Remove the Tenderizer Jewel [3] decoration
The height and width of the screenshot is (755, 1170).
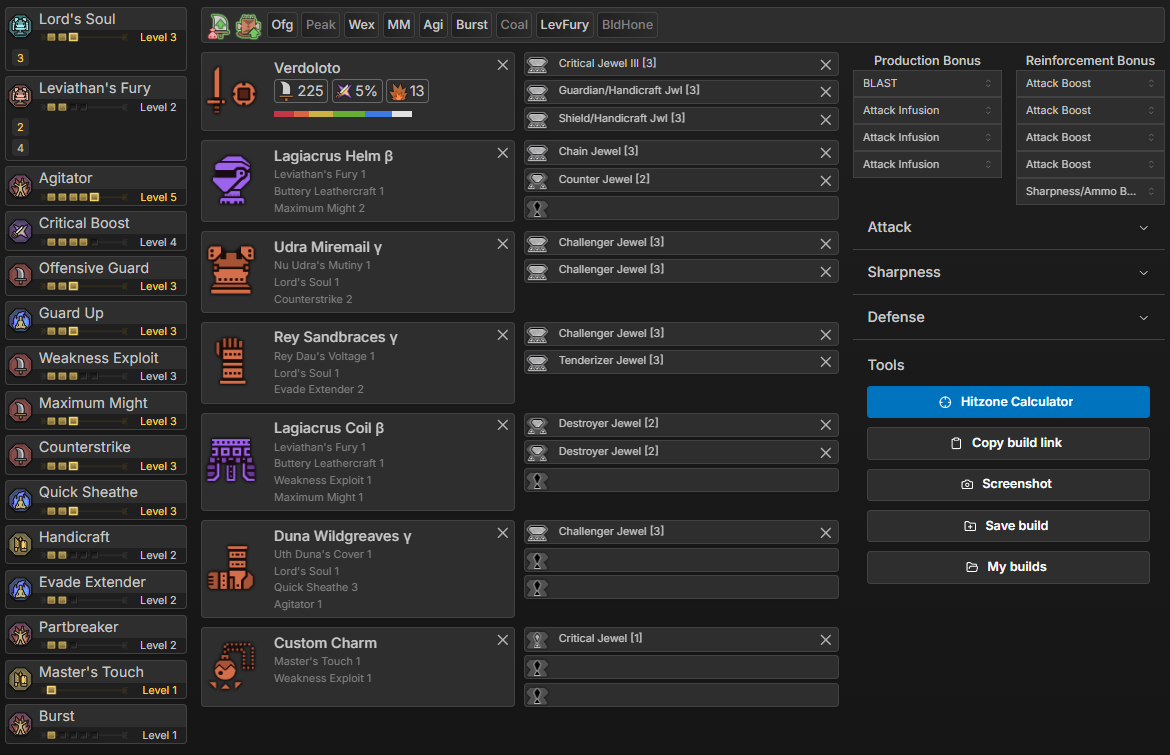click(825, 362)
